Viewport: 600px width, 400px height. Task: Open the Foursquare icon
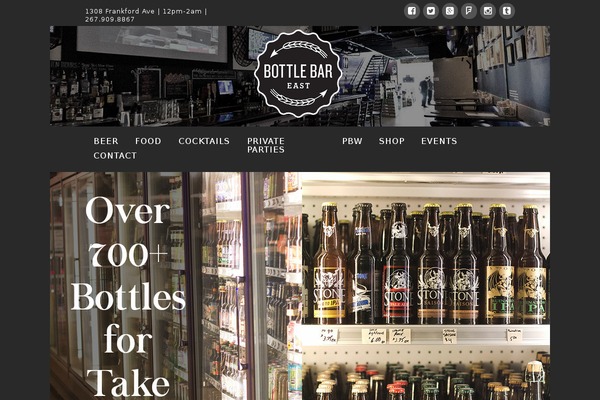[x=469, y=11]
